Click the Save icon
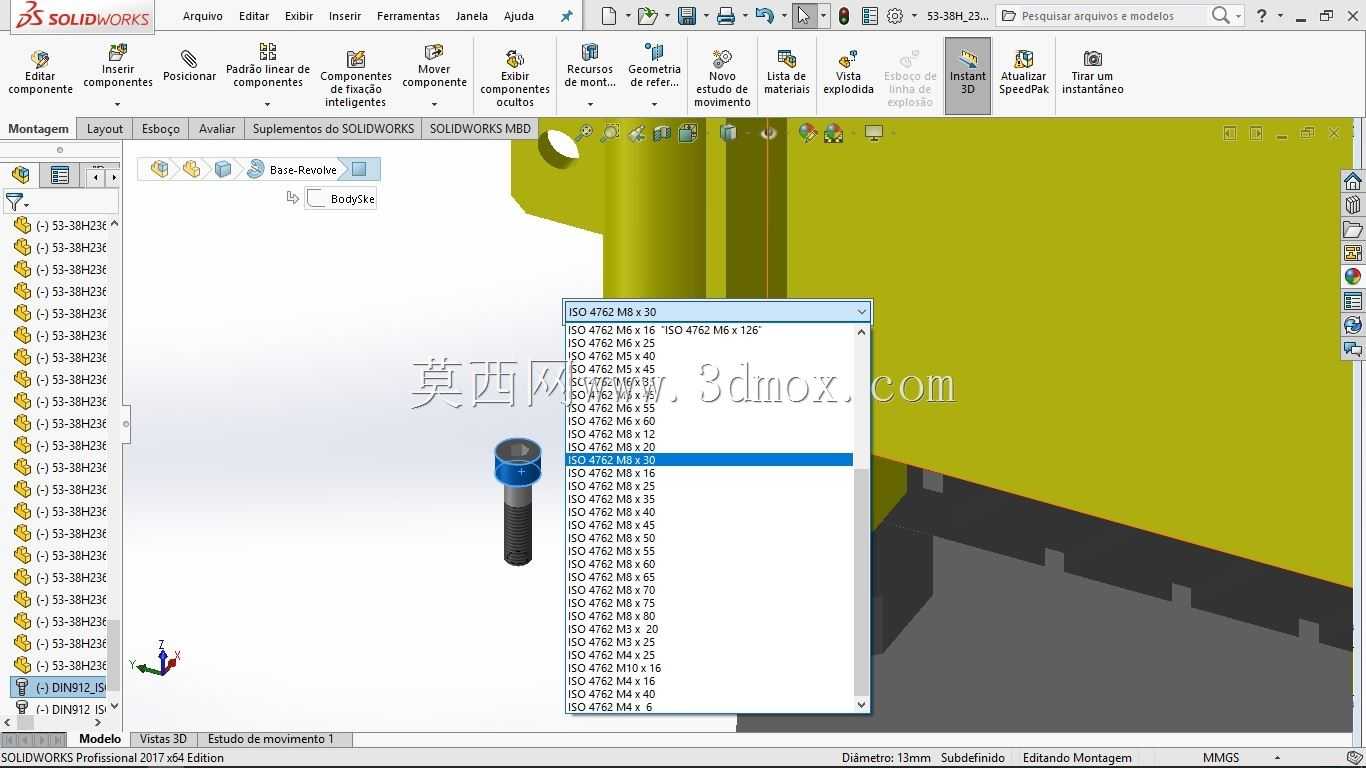This screenshot has height=768, width=1366. point(686,16)
